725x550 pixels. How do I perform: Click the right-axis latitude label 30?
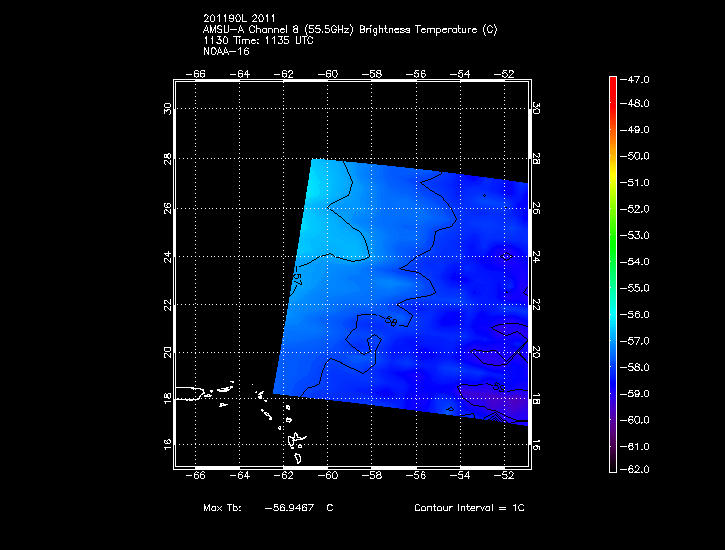tap(536, 109)
